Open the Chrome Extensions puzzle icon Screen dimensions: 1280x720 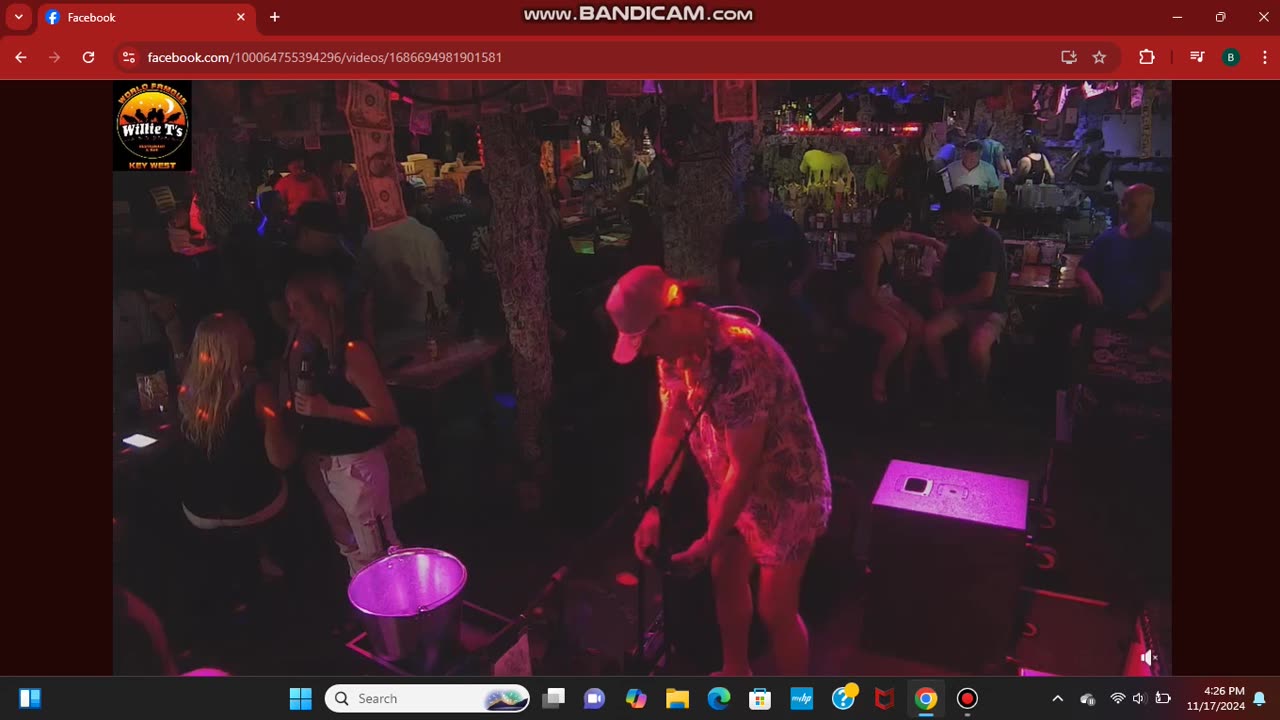coord(1146,57)
